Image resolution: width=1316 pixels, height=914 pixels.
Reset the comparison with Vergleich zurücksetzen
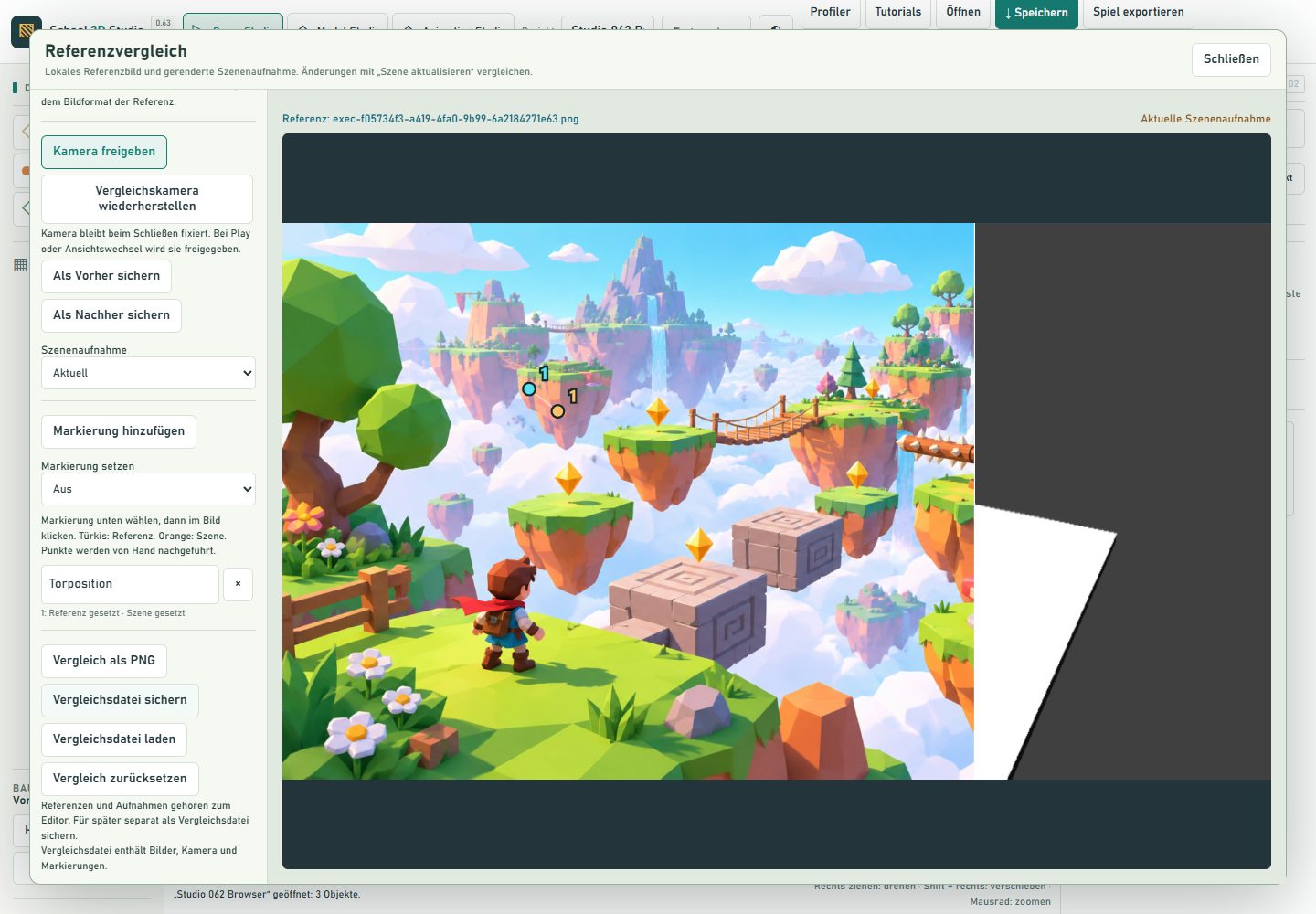(120, 779)
